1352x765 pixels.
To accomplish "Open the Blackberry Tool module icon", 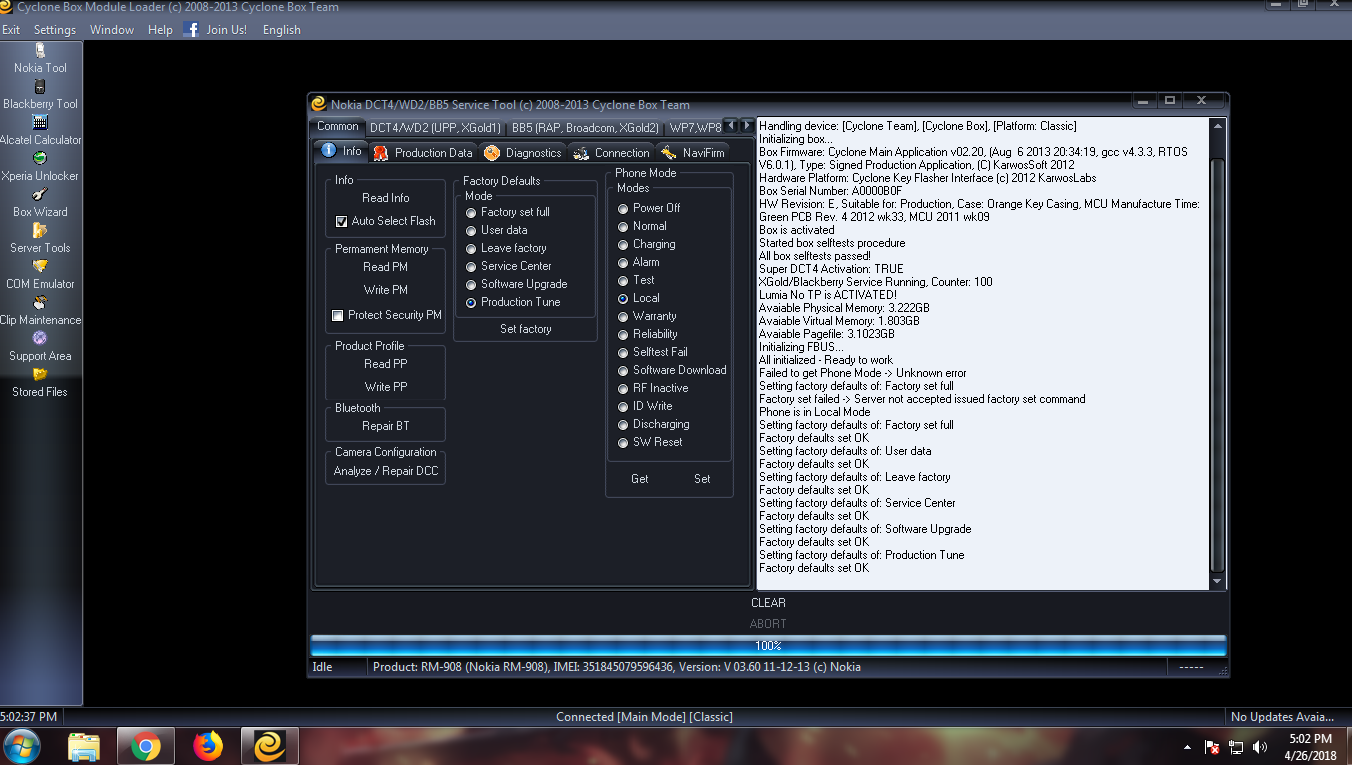I will pos(40,87).
